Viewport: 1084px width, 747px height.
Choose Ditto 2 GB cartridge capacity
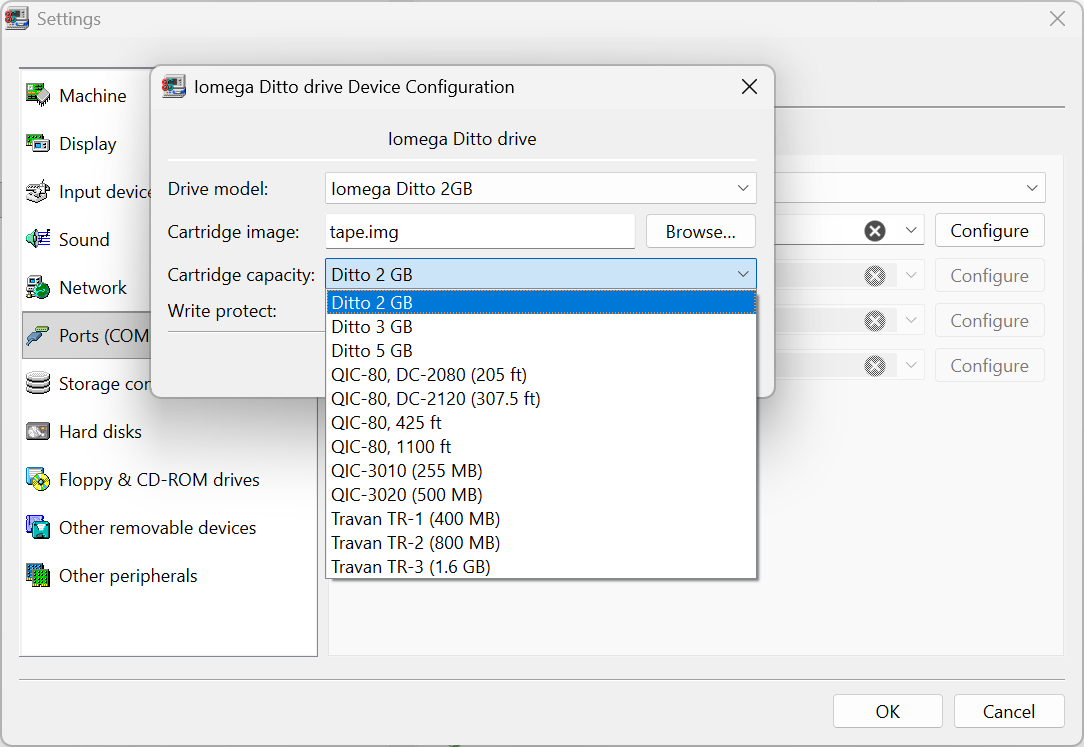tap(541, 303)
